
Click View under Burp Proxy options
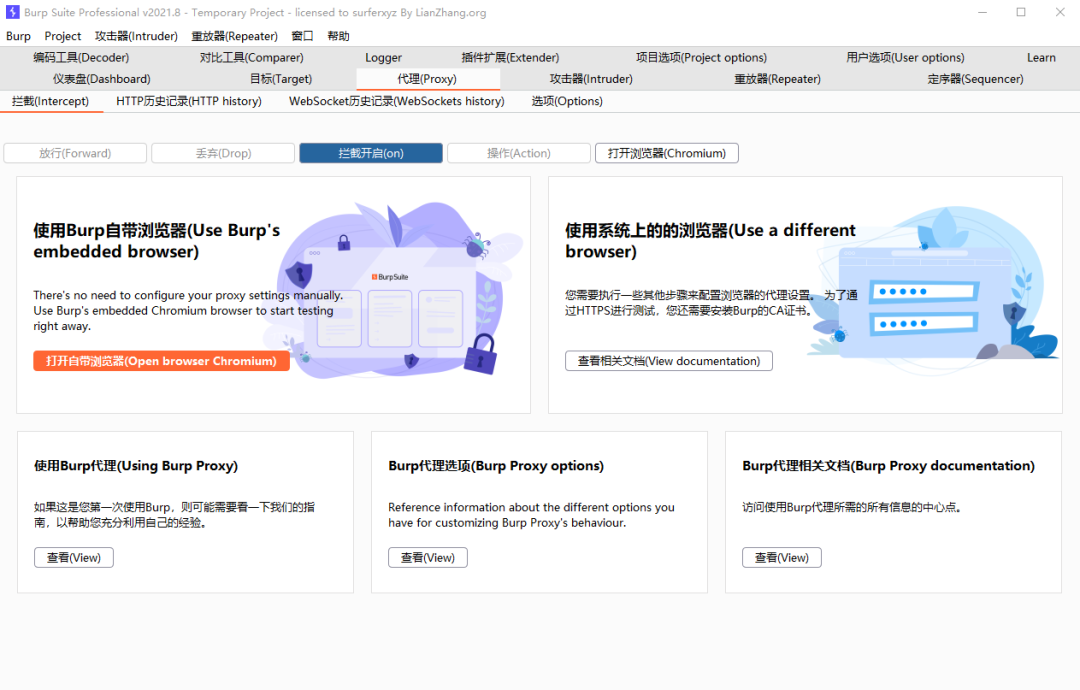click(428, 558)
